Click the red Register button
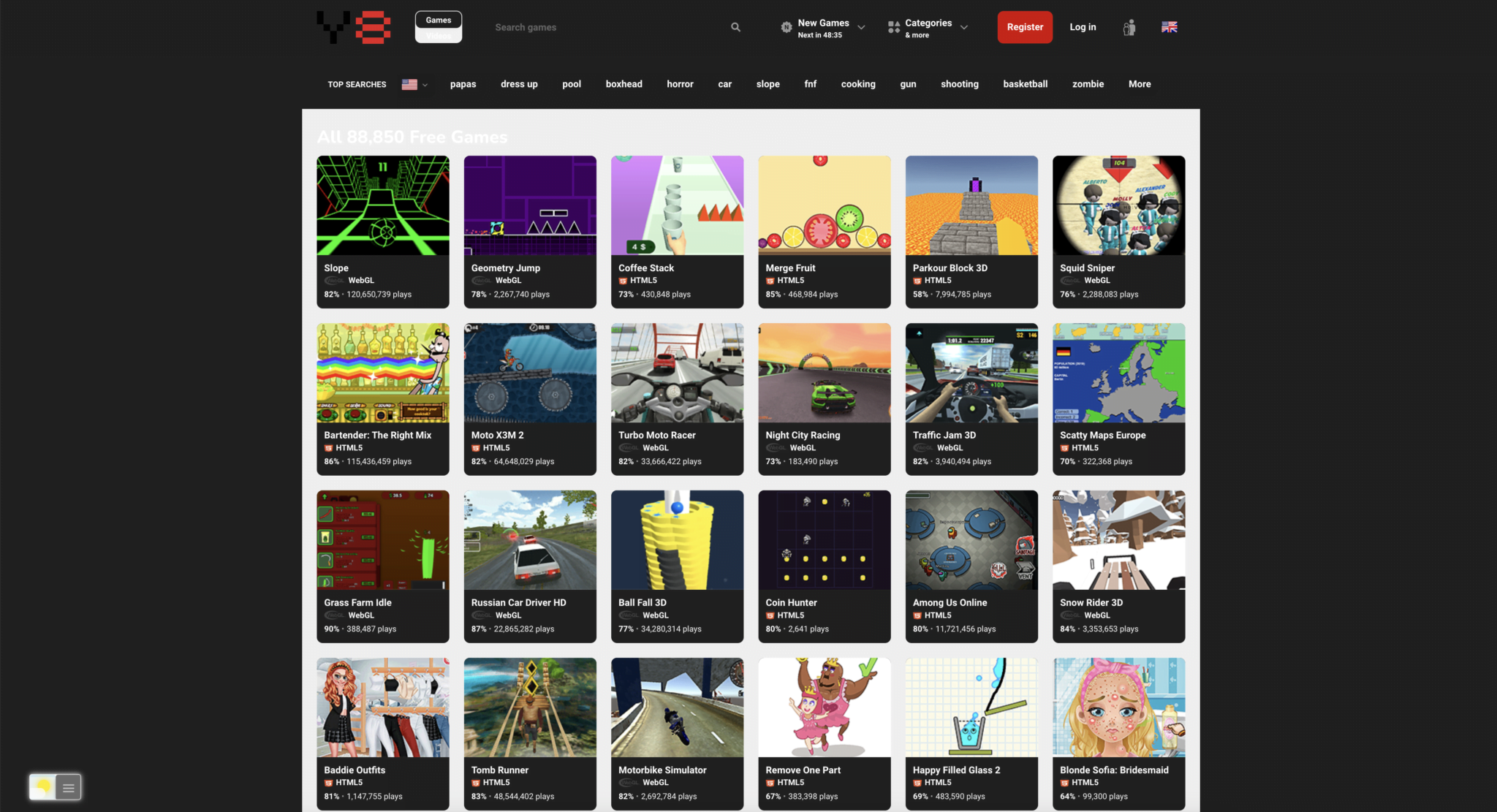This screenshot has width=1497, height=812. pos(1025,27)
